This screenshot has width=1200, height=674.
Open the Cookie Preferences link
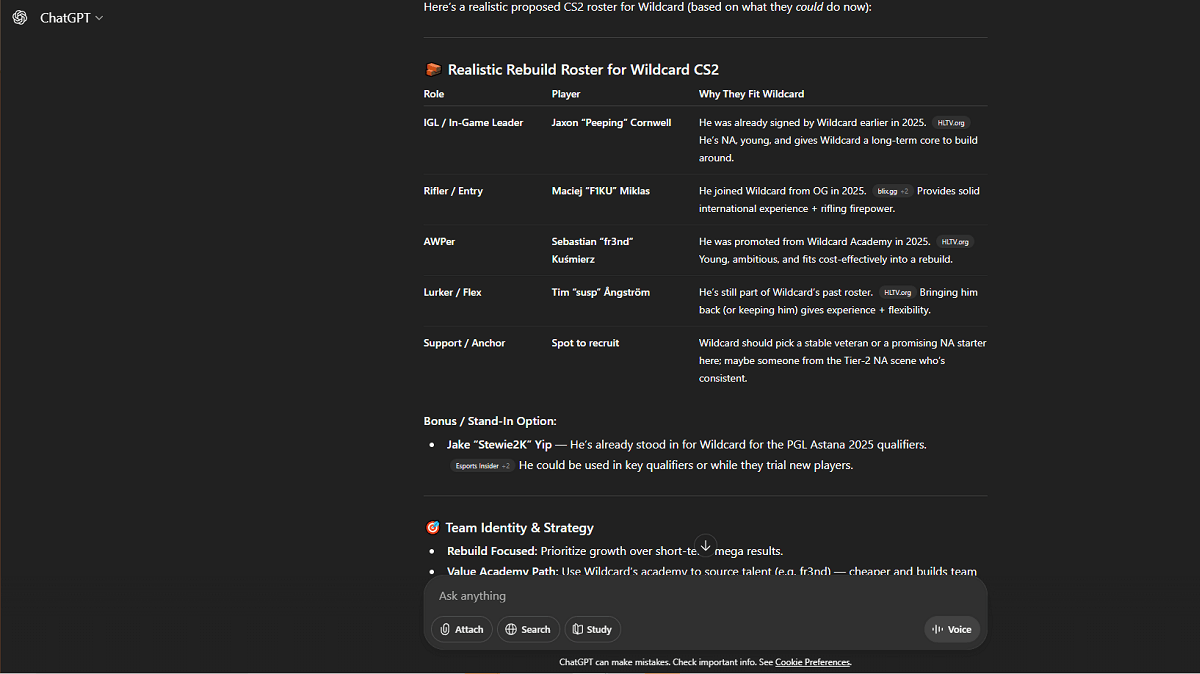coord(812,662)
